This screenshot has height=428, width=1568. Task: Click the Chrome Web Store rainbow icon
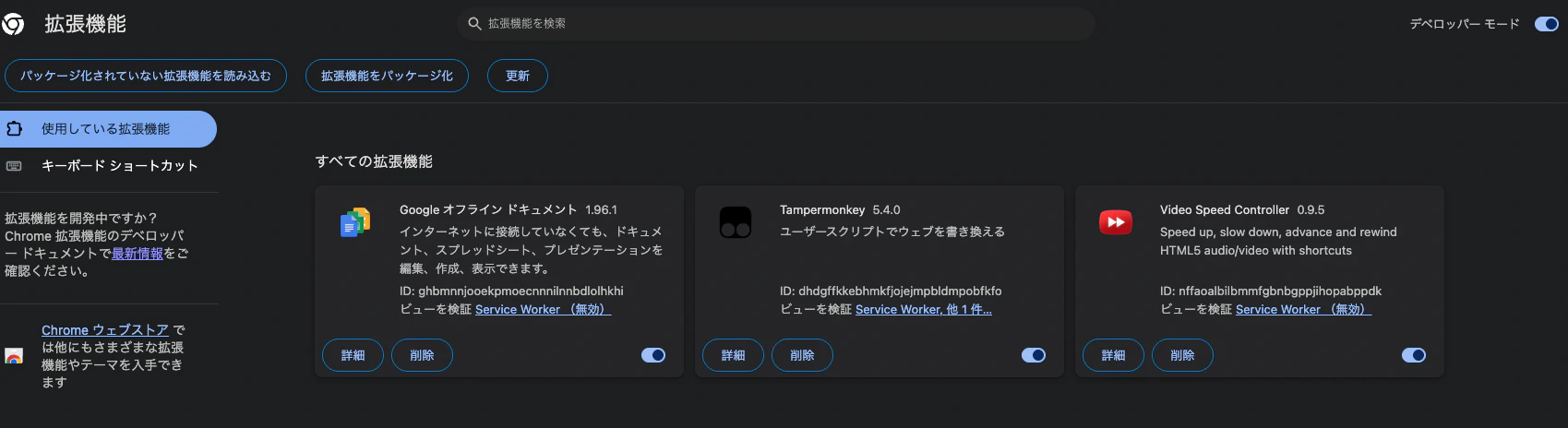click(14, 356)
